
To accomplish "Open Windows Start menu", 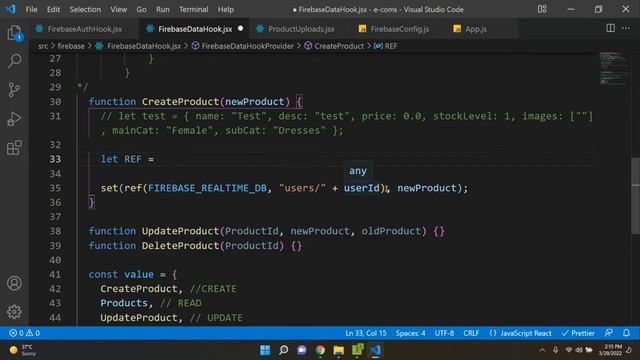I will [x=265, y=350].
